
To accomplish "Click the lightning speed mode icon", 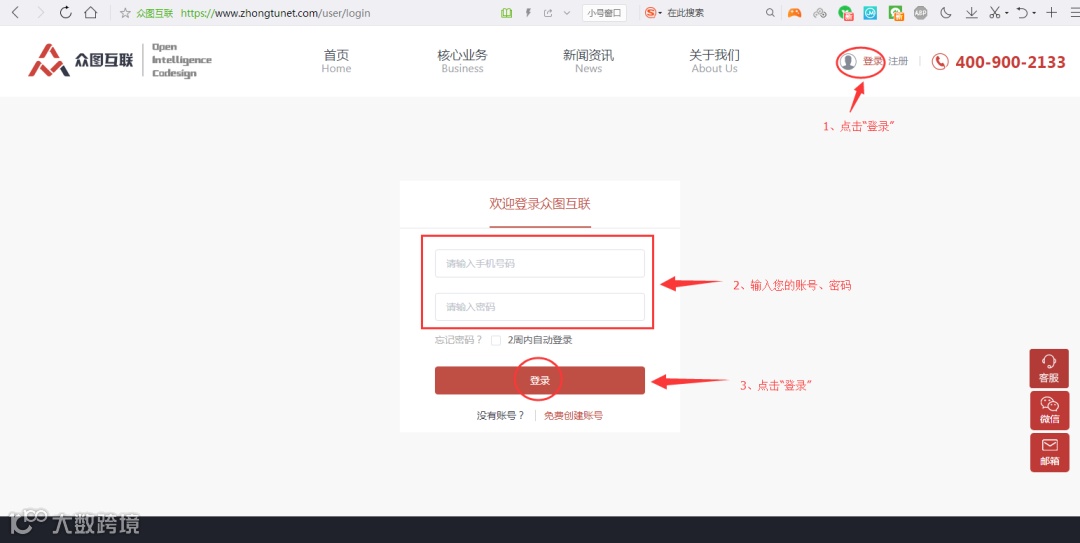I will click(x=528, y=13).
